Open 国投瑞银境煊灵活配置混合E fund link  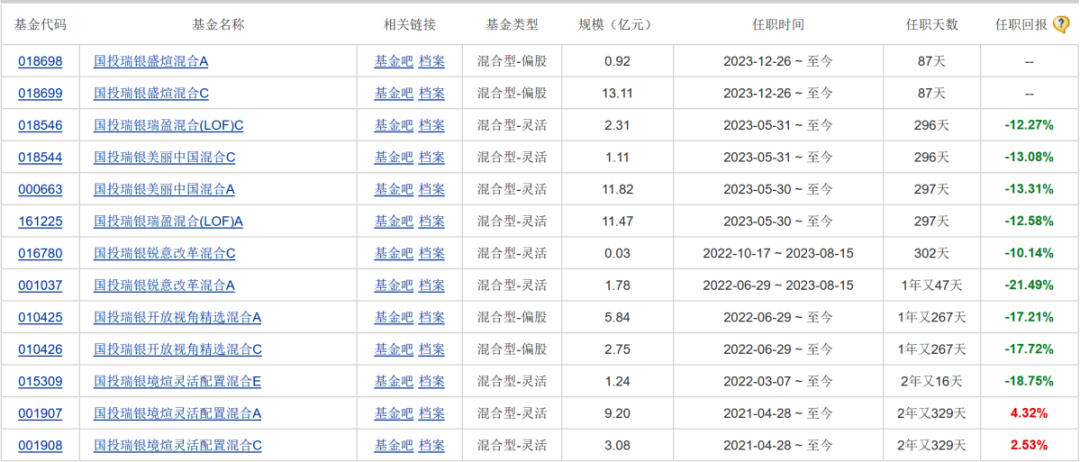point(177,381)
